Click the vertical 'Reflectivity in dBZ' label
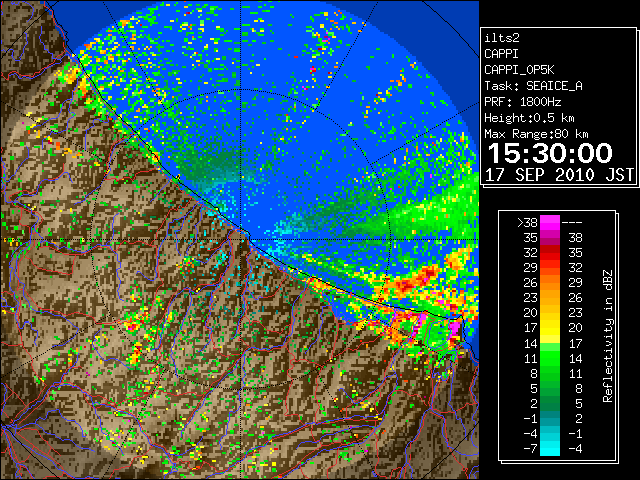640x480 pixels. tap(608, 336)
